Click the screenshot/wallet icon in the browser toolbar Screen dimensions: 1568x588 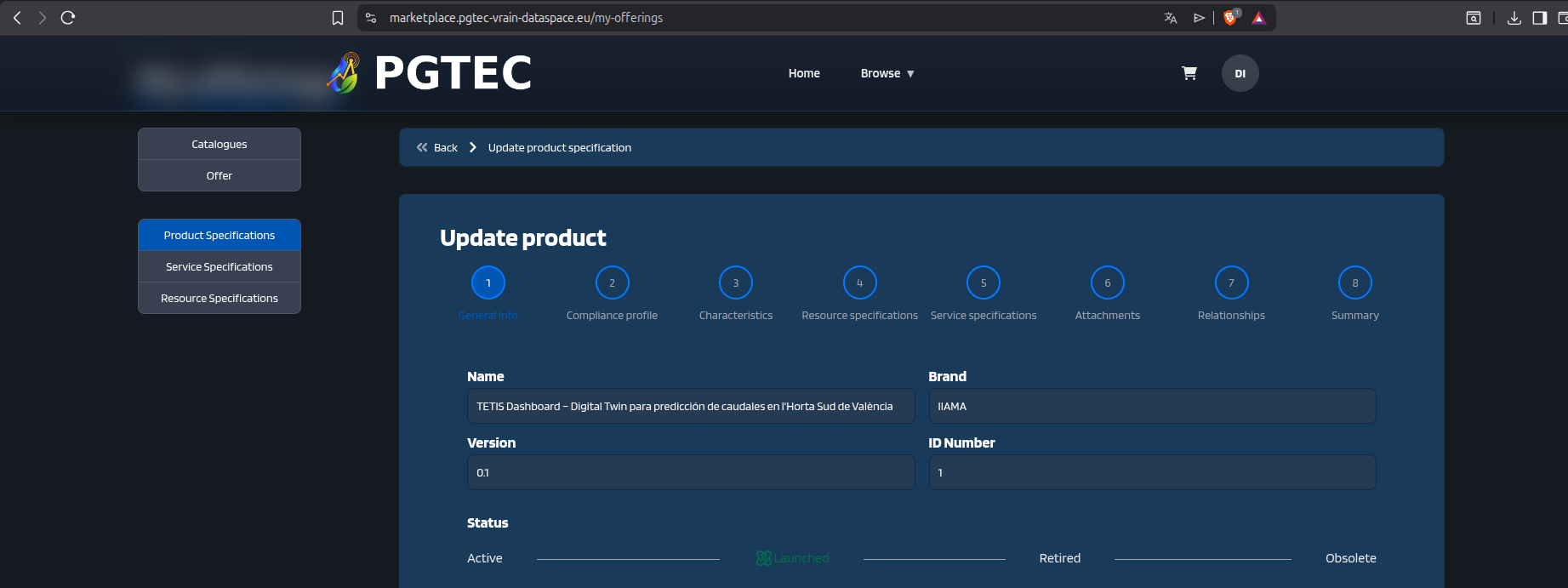pyautogui.click(x=1474, y=18)
